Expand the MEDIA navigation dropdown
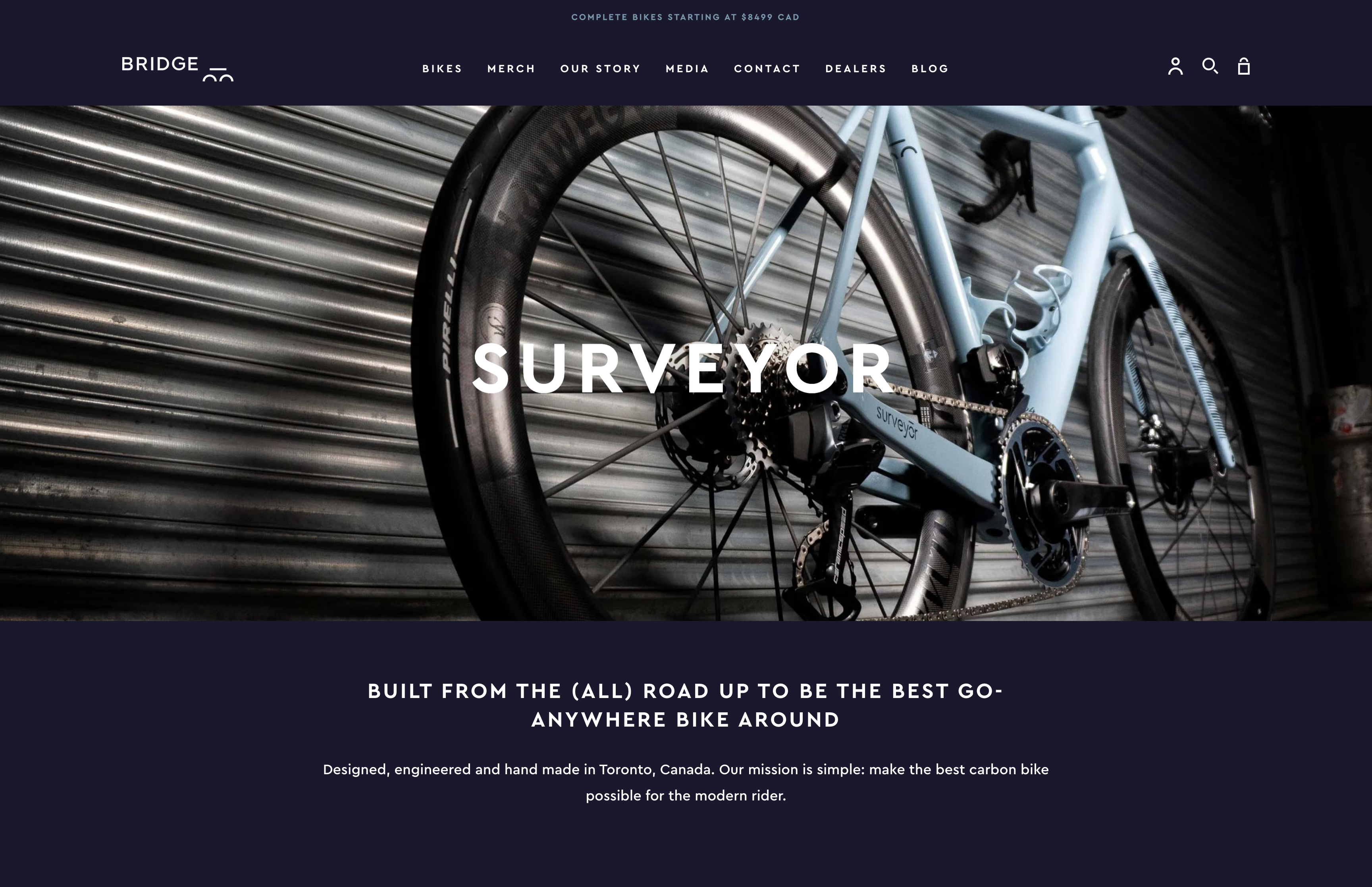This screenshot has height=887, width=1372. point(687,68)
